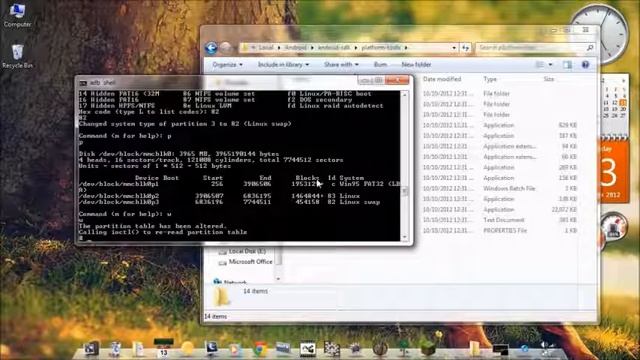Sort by the Type column header
This screenshot has height=360, width=640.
coord(490,79)
